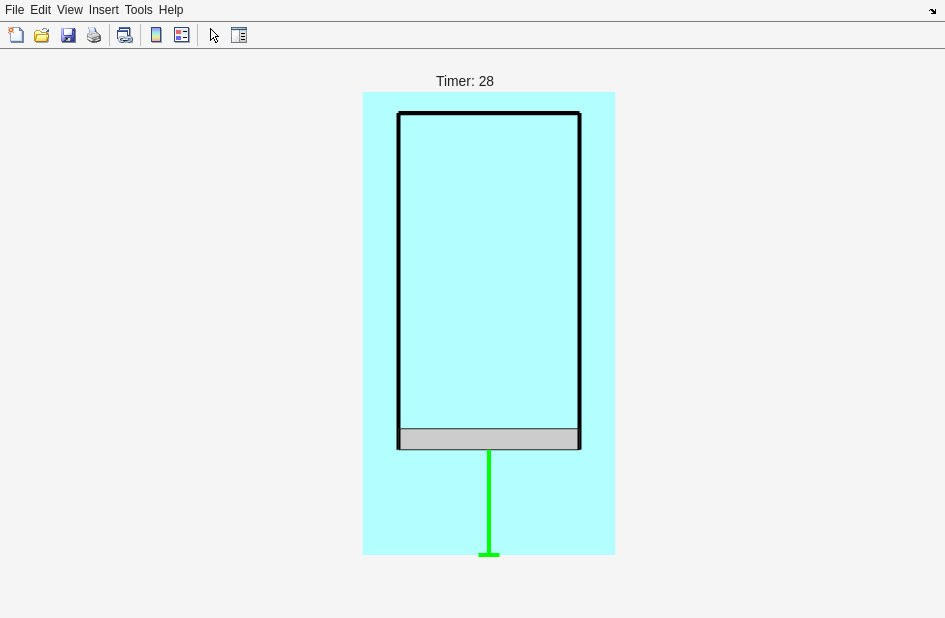Screen dimensions: 945x618
Task: Open the Edit menu
Action: 40,10
